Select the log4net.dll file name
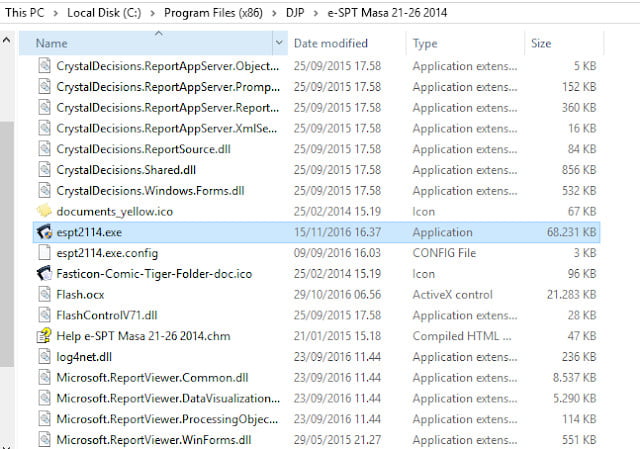This screenshot has height=449, width=640. tap(84, 357)
